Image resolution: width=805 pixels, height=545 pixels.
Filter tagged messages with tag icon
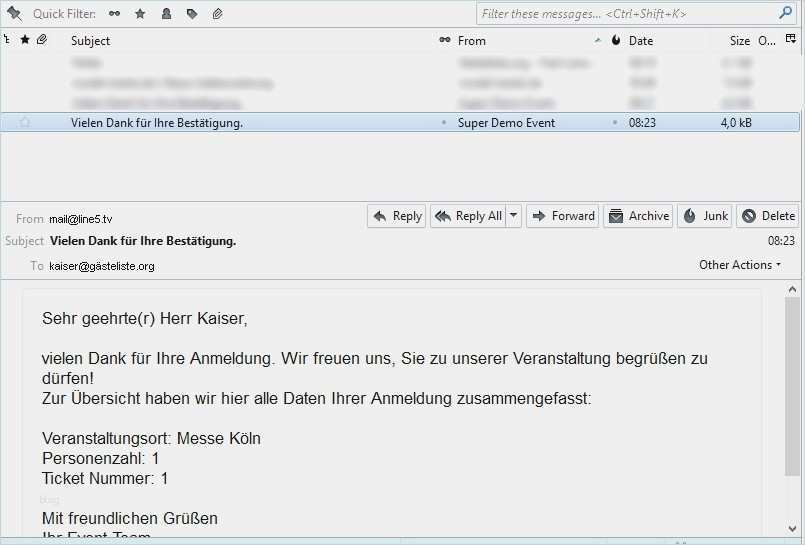coord(192,14)
